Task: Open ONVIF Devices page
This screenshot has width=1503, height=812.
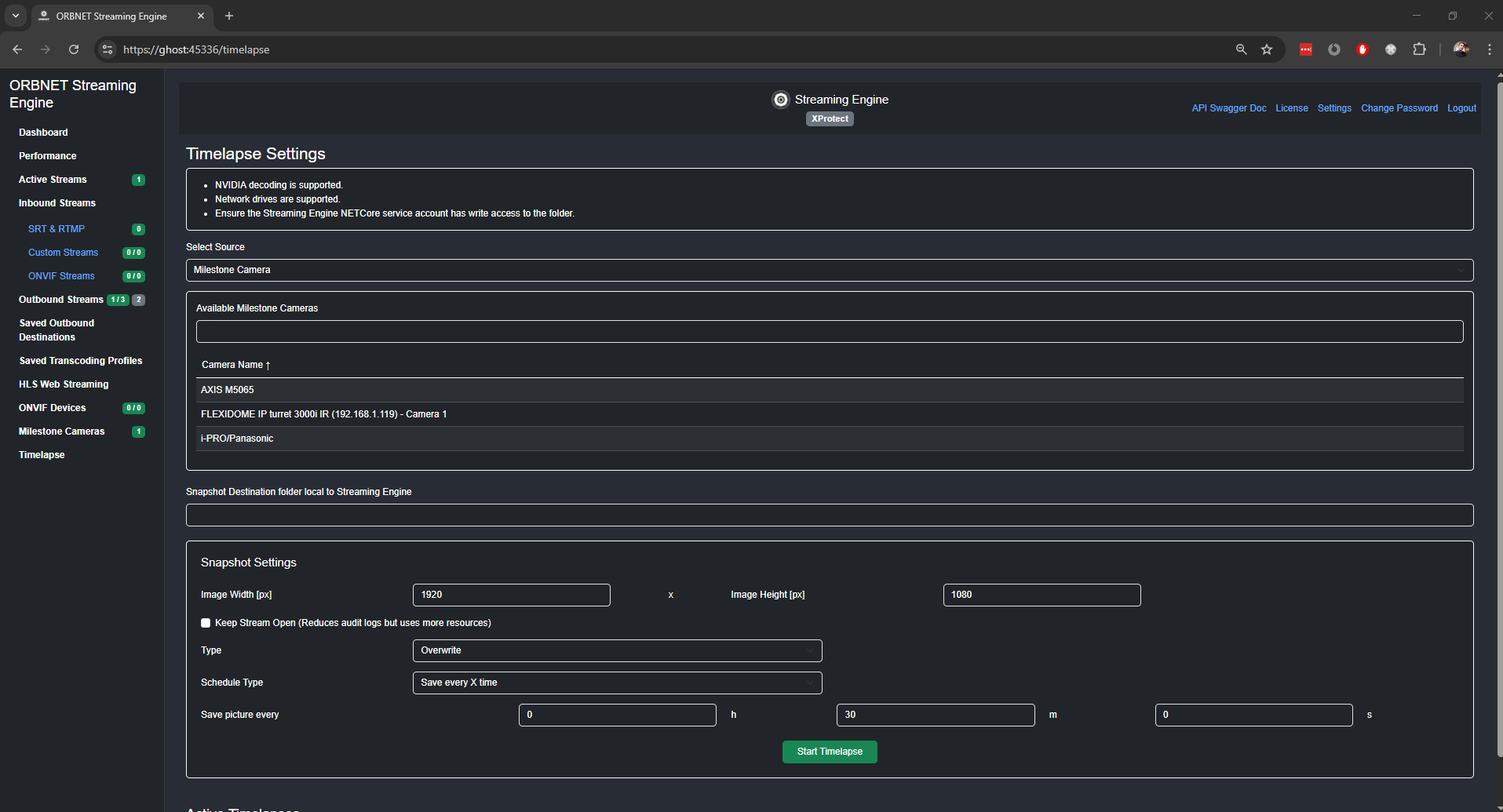Action: 53,408
